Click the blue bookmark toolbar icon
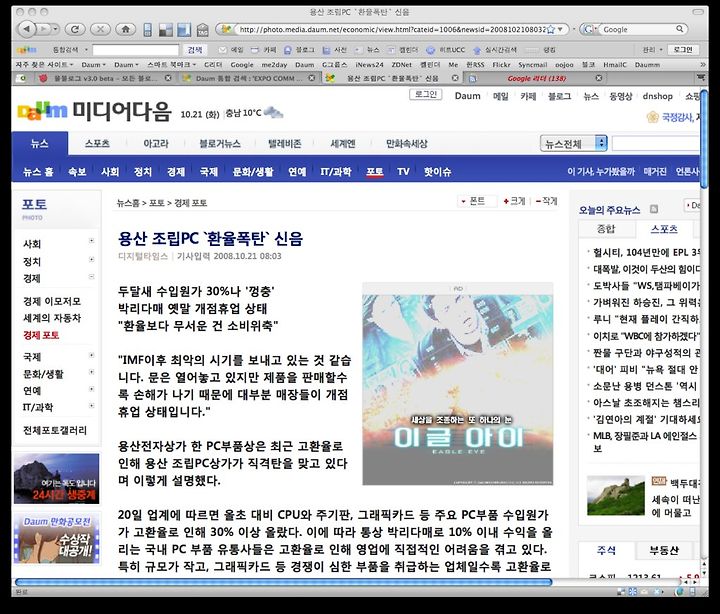 click(x=184, y=30)
